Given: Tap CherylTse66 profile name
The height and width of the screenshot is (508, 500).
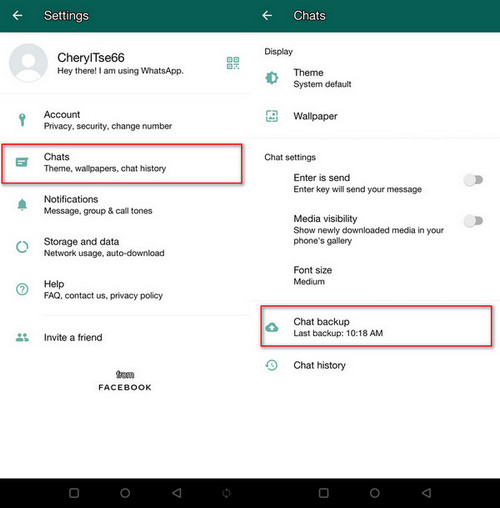Looking at the screenshot, I should (91, 58).
